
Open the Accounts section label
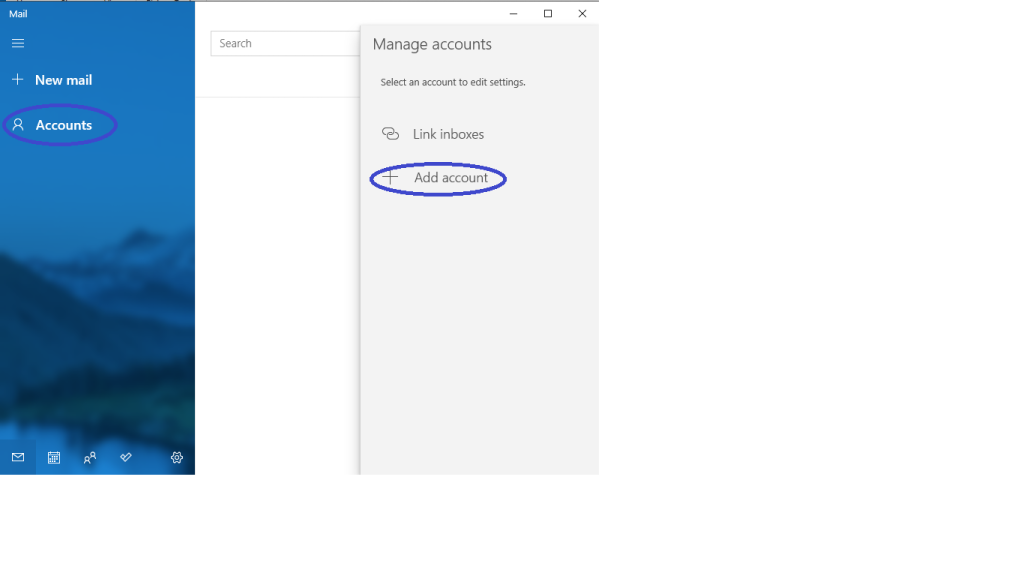[x=64, y=125]
